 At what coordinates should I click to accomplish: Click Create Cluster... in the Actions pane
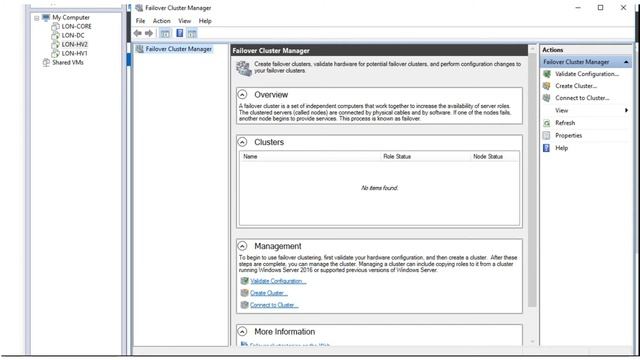click(x=576, y=86)
